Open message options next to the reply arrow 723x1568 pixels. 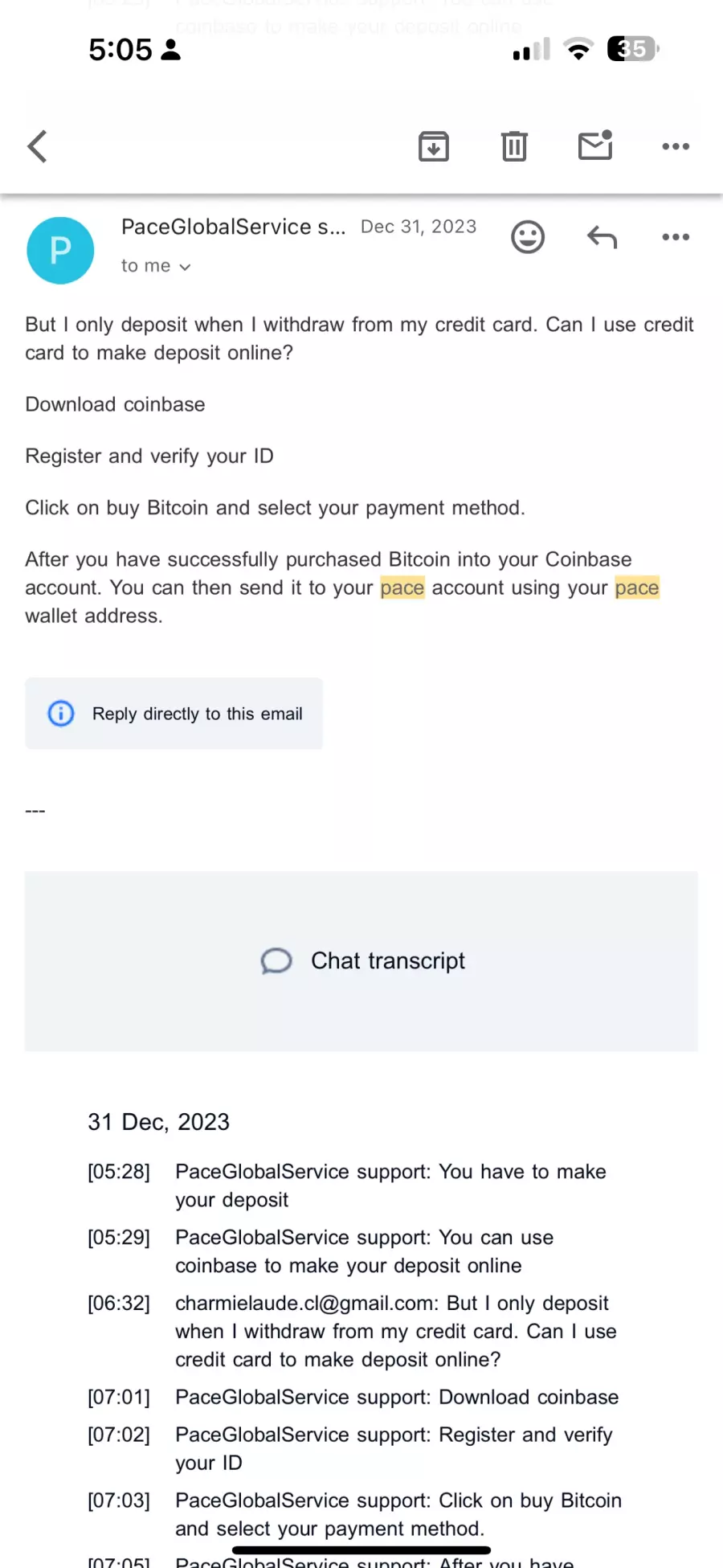(x=676, y=237)
